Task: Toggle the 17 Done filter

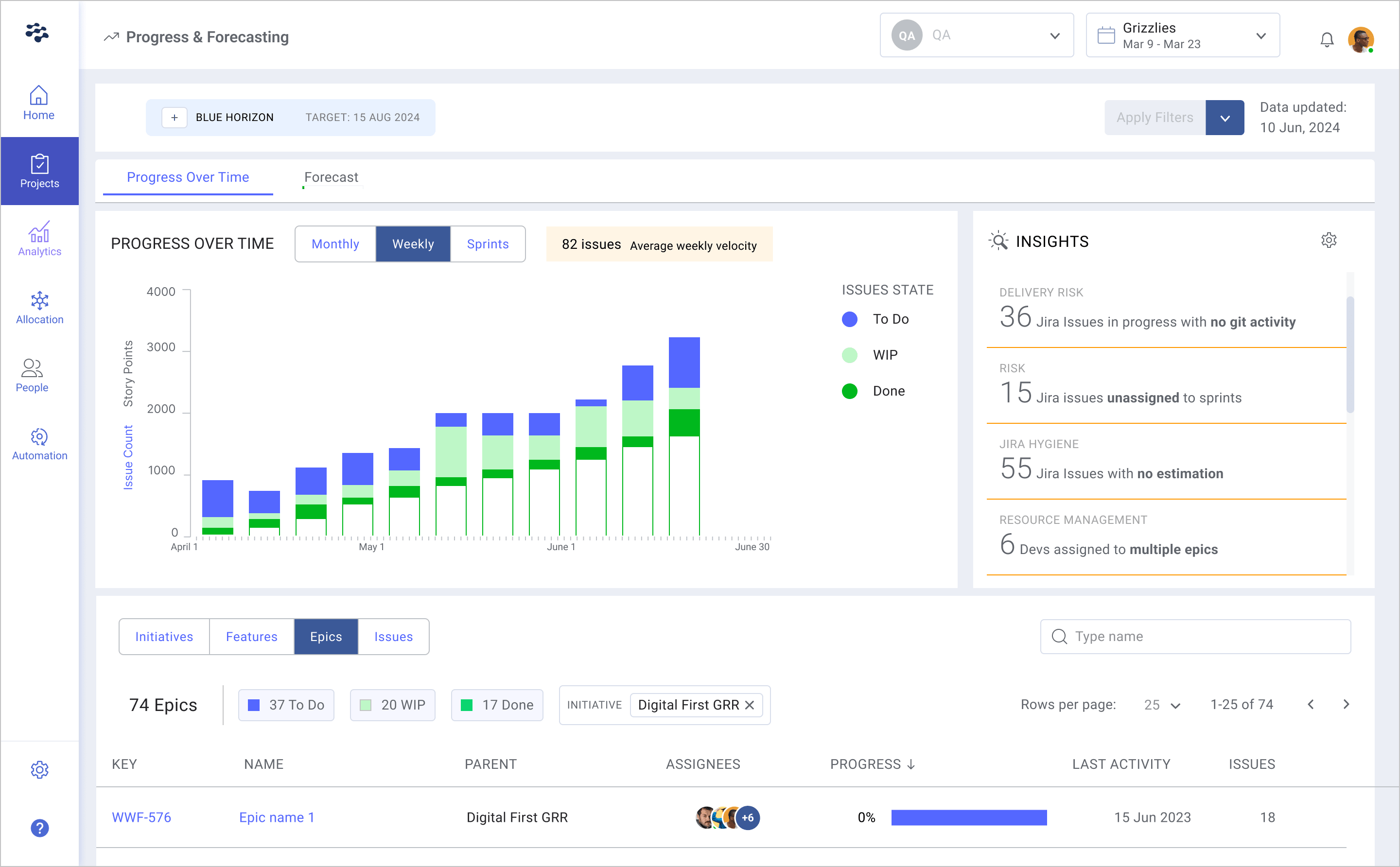Action: 497,705
